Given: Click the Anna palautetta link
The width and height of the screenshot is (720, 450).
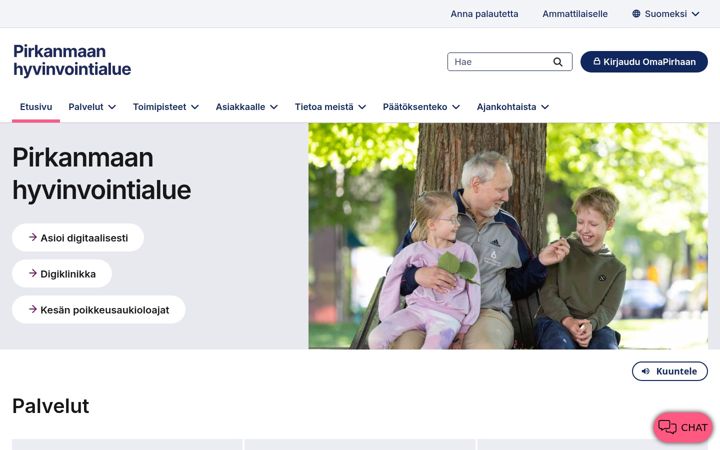Looking at the screenshot, I should [484, 14].
